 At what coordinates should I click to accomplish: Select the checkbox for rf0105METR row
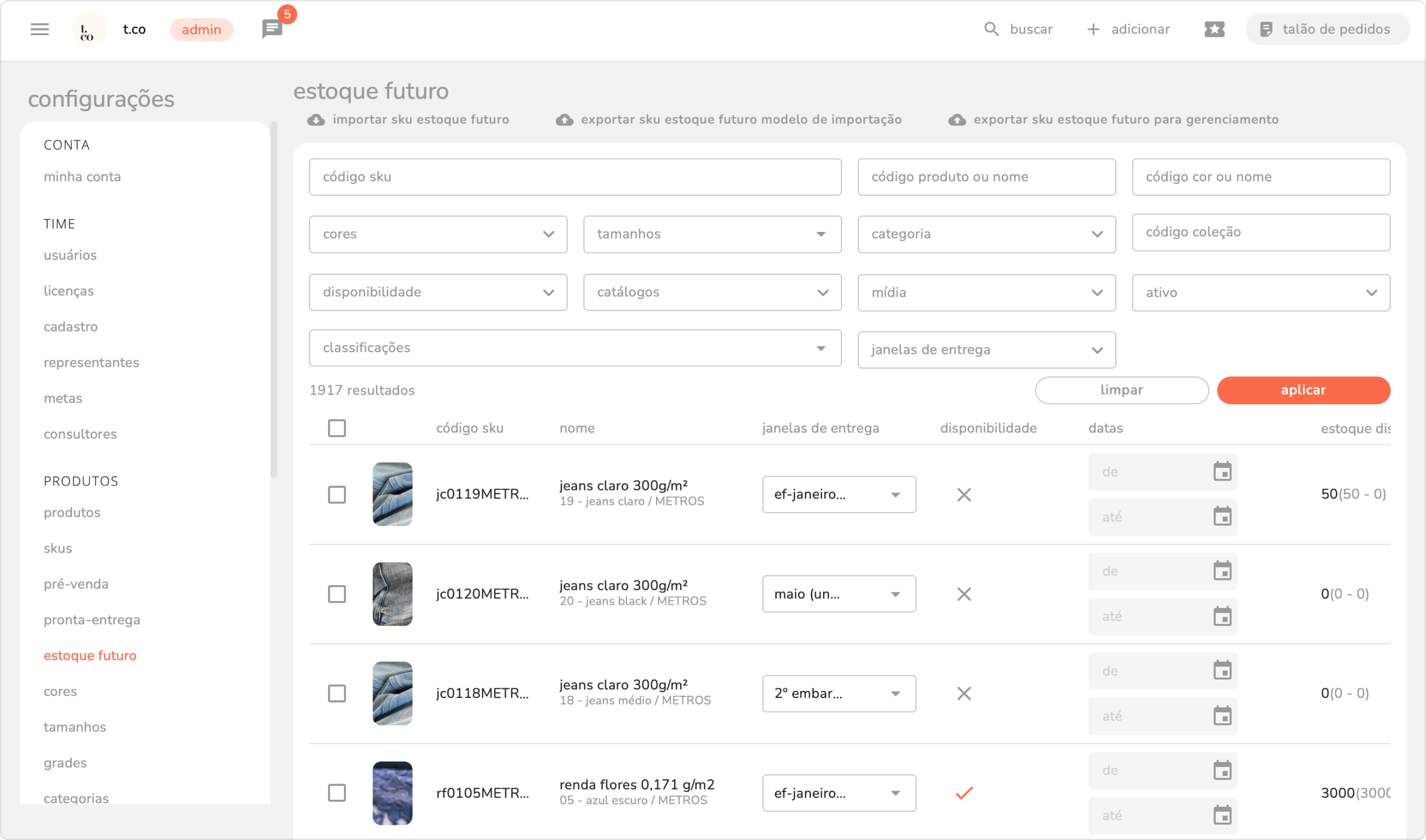tap(337, 792)
